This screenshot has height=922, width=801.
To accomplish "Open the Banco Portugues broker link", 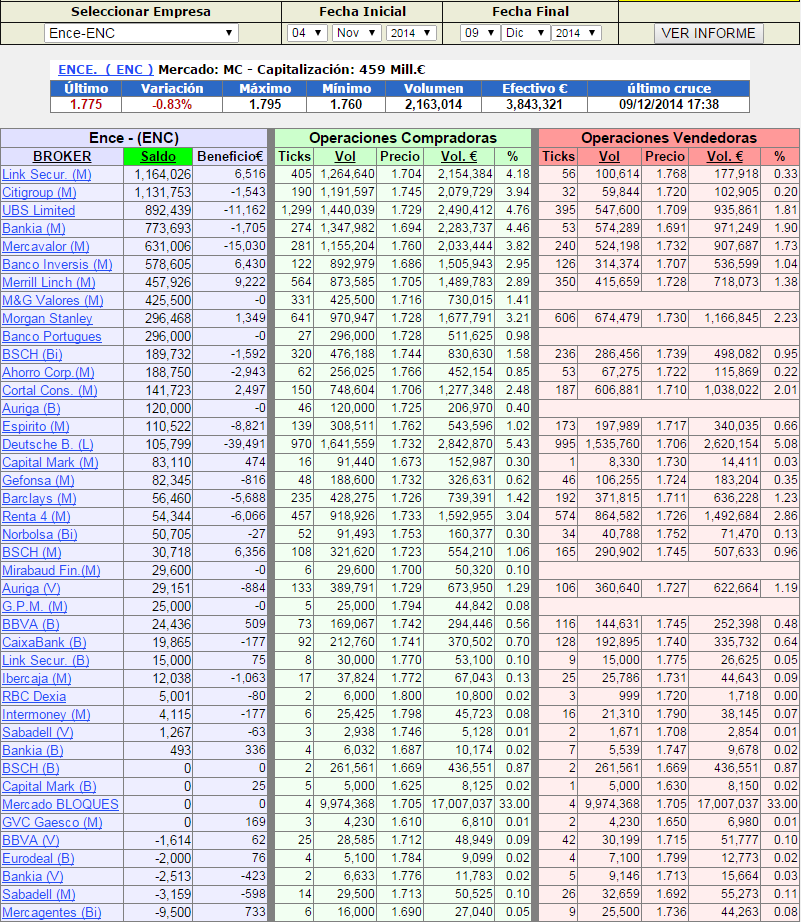I will [x=52, y=337].
